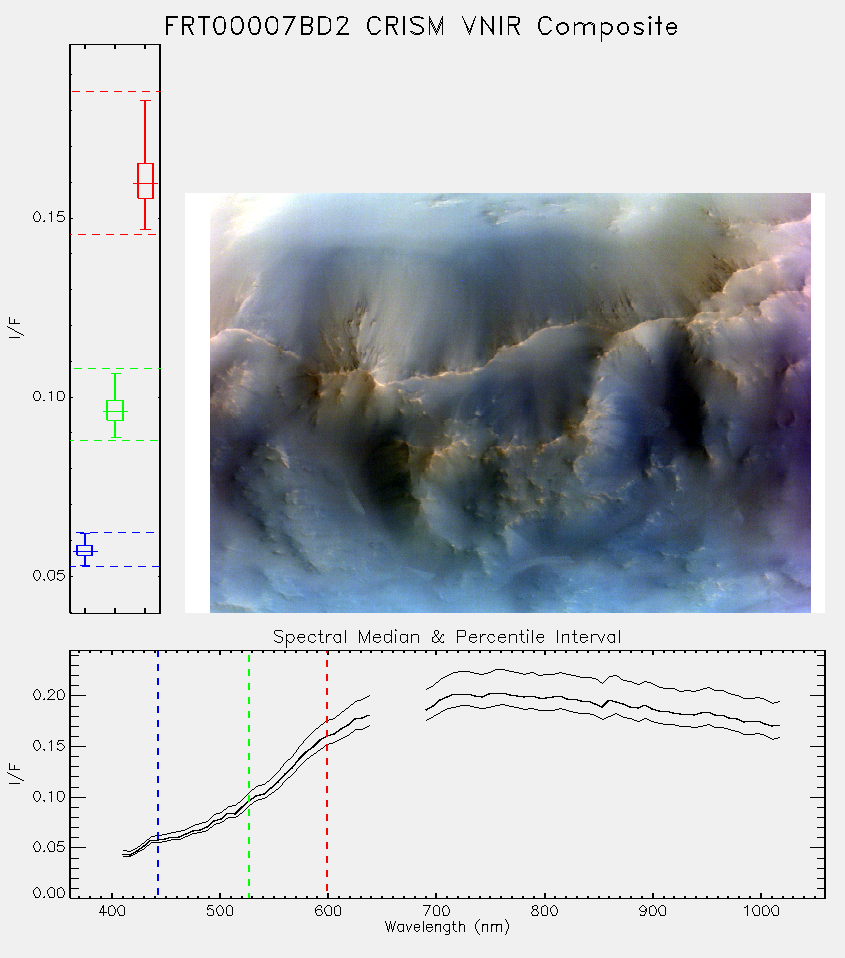The height and width of the screenshot is (958, 845).
Task: Click the Spectral Median & Percentile Interval heading
Action: [447, 637]
